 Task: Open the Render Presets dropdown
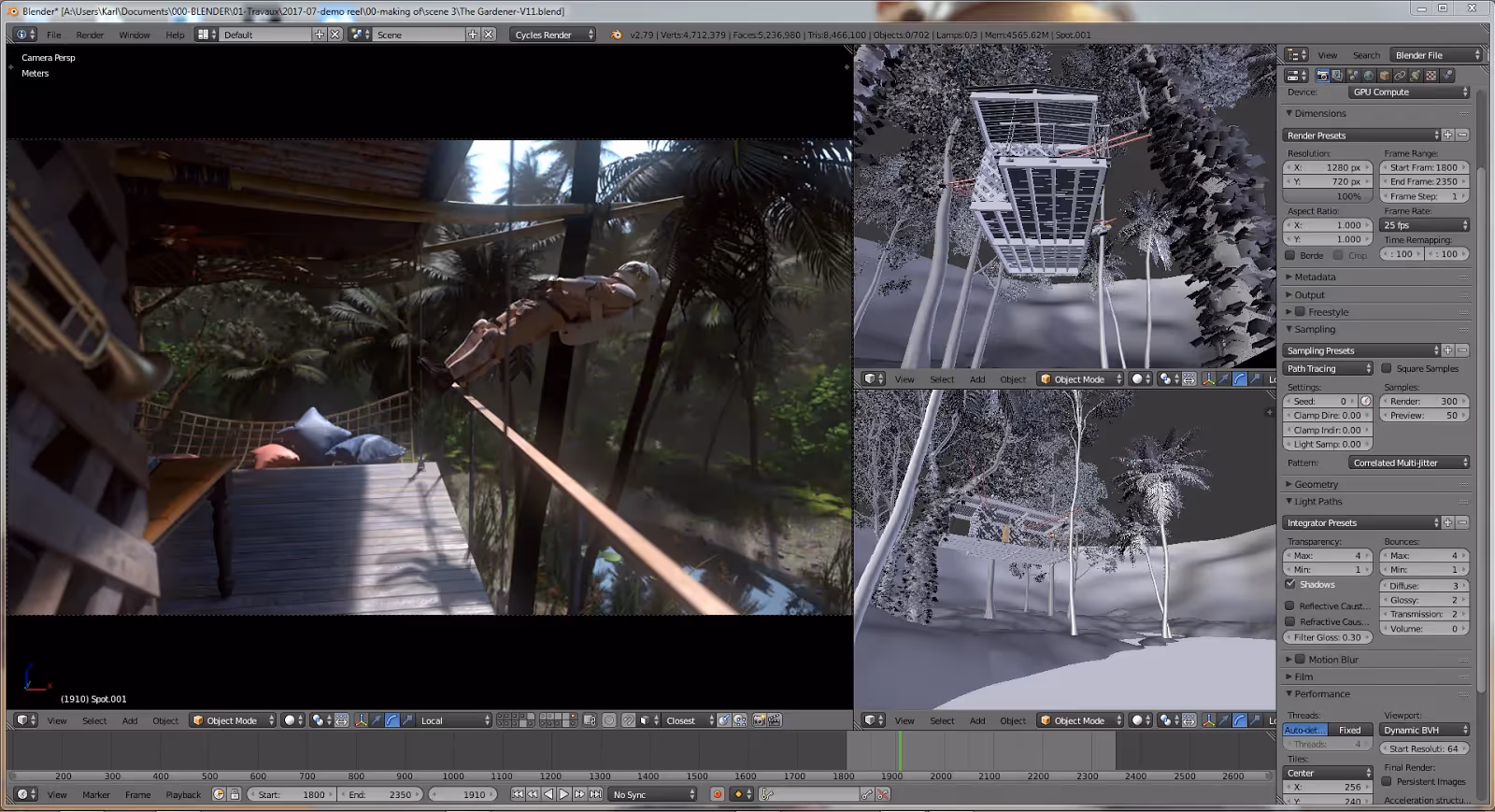[x=1362, y=135]
